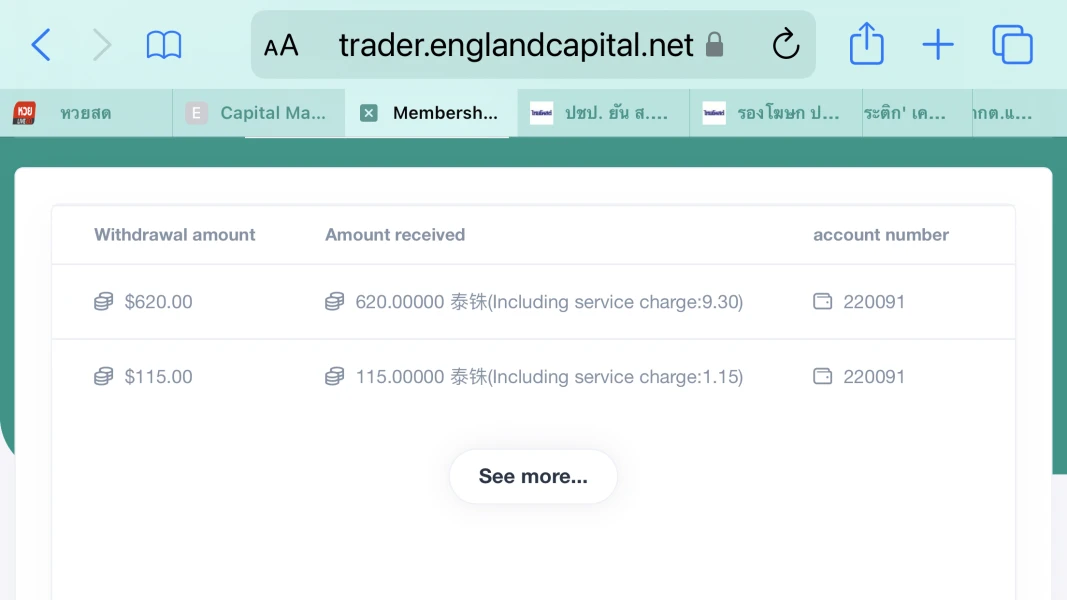Image resolution: width=1067 pixels, height=600 pixels.
Task: Click the coin icon beside $115.00
Action: pyautogui.click(x=103, y=377)
